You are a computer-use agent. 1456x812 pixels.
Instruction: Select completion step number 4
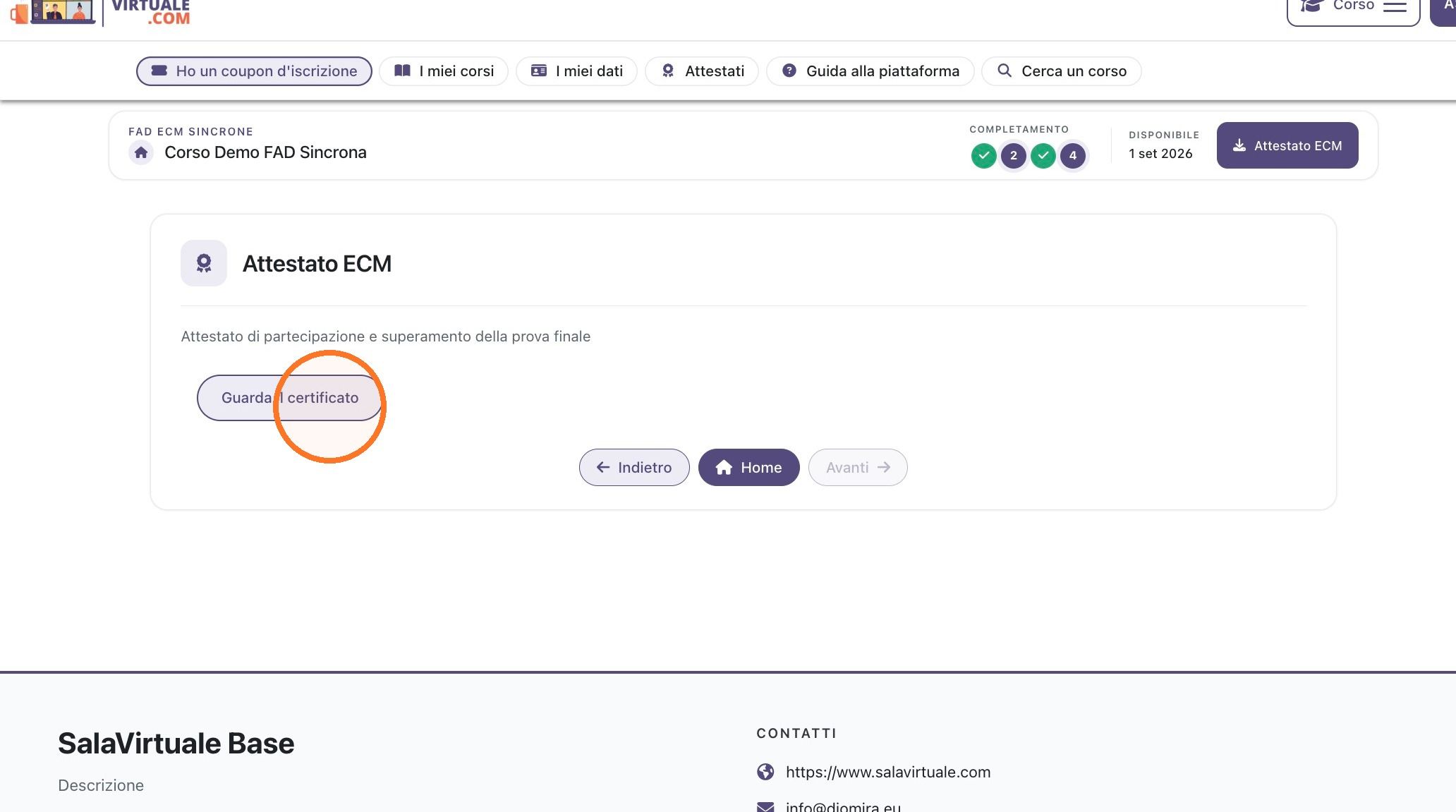coord(1072,156)
